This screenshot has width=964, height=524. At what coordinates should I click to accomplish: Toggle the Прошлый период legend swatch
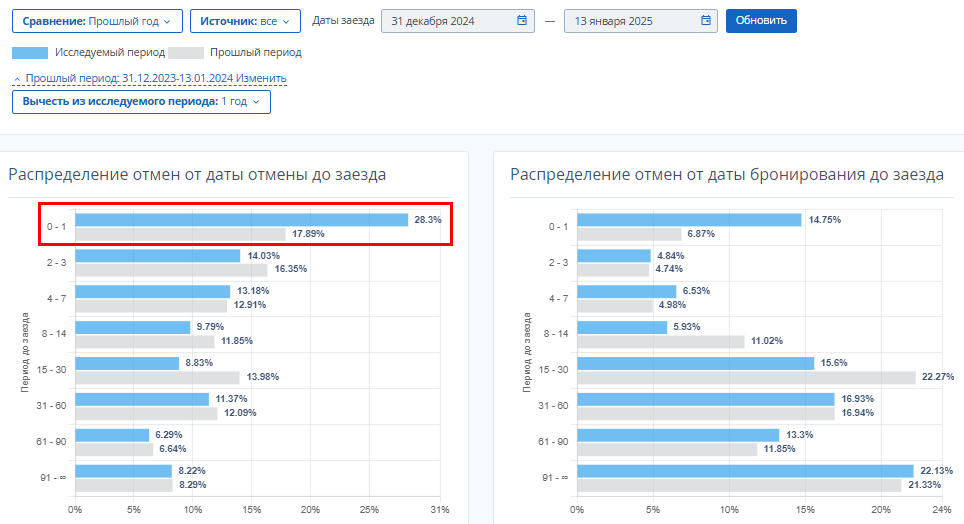click(x=186, y=53)
